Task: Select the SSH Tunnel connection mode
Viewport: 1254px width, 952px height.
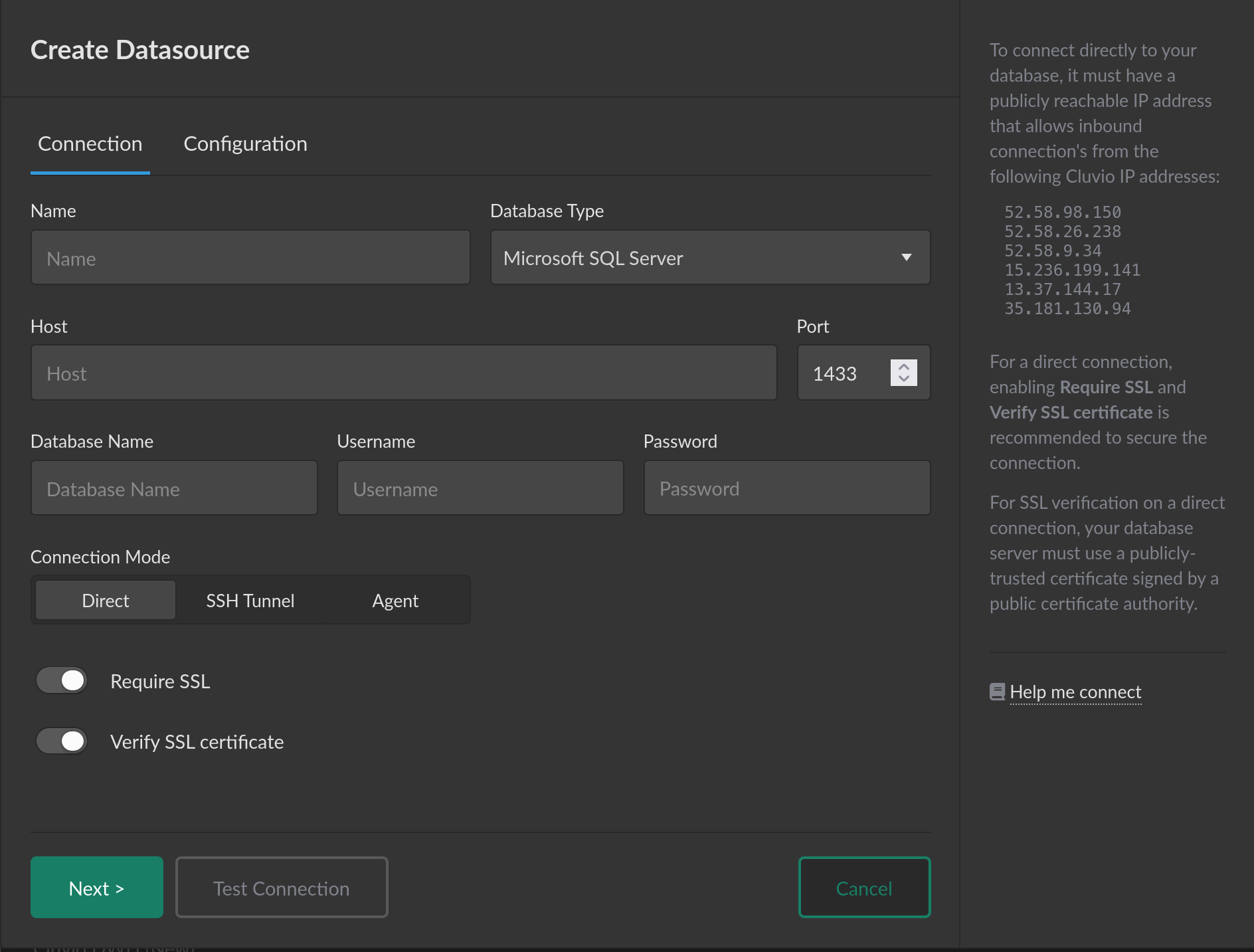Action: pyautogui.click(x=250, y=601)
